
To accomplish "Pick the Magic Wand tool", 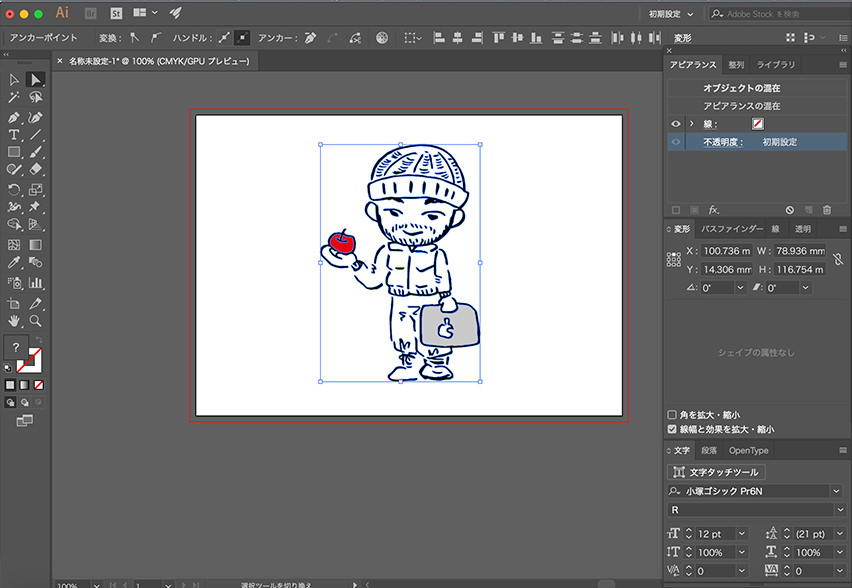I will point(14,98).
